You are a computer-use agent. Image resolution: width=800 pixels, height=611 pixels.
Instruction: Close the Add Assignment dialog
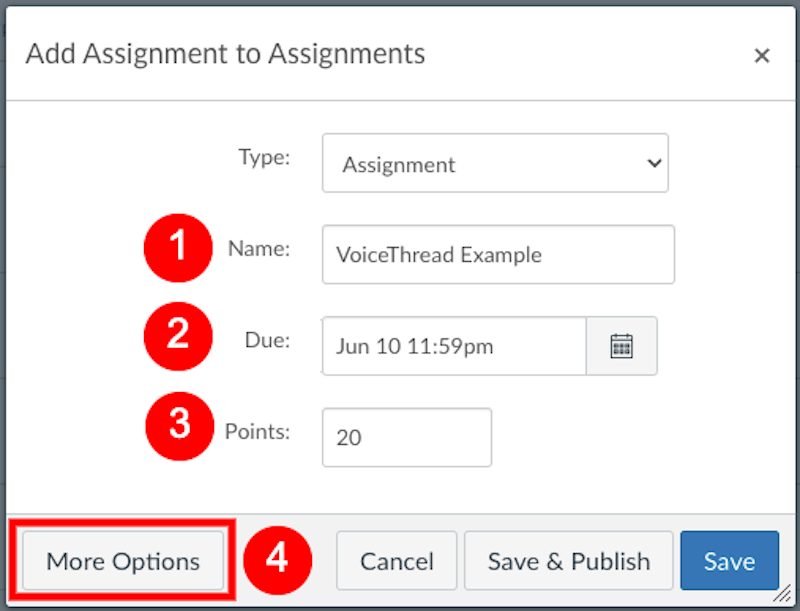point(762,56)
